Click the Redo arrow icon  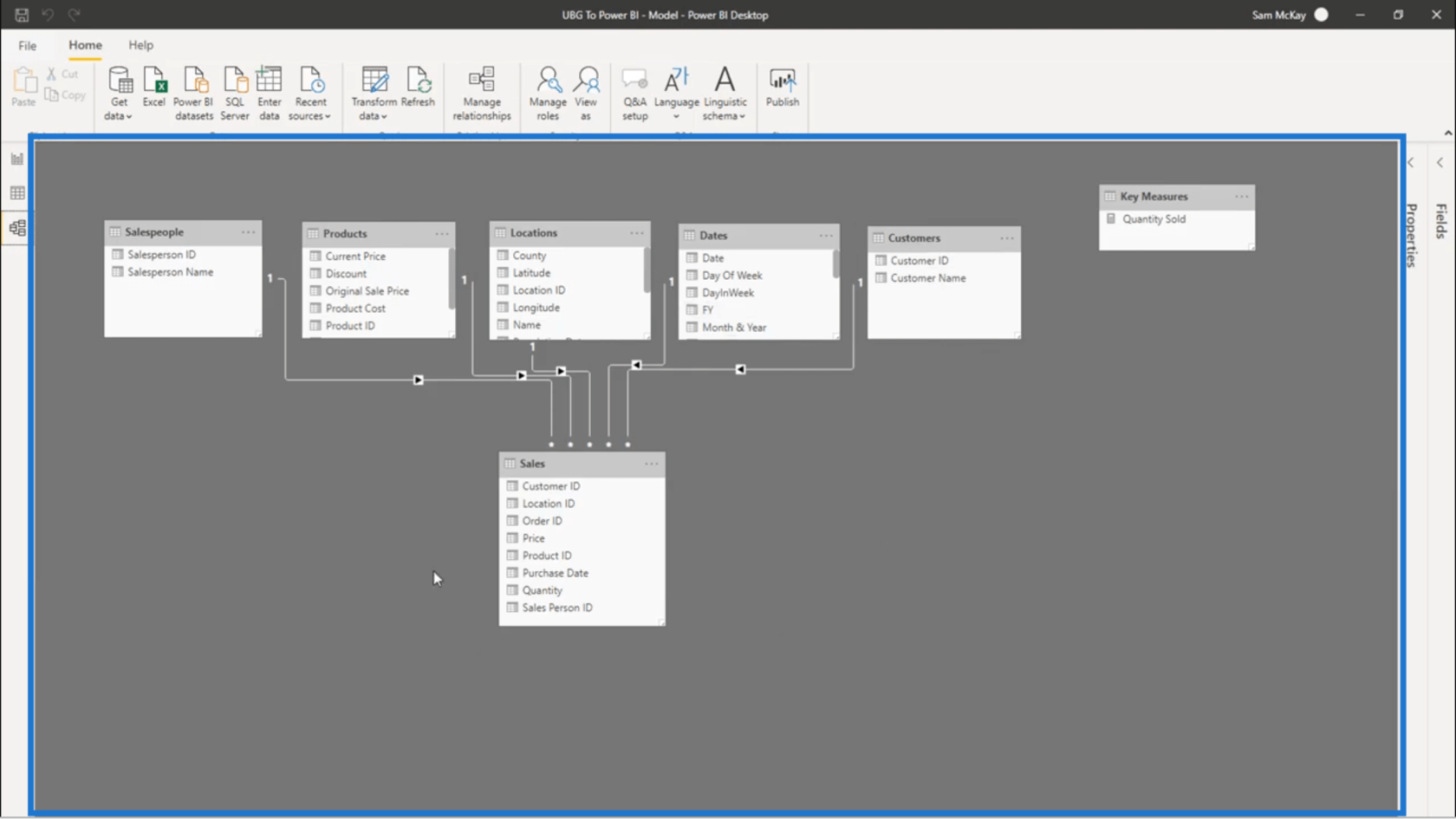pyautogui.click(x=75, y=15)
